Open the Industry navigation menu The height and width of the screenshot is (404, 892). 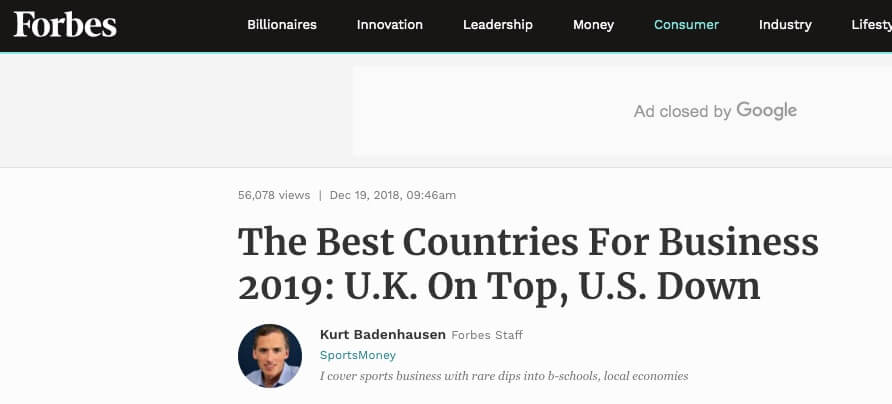point(785,25)
